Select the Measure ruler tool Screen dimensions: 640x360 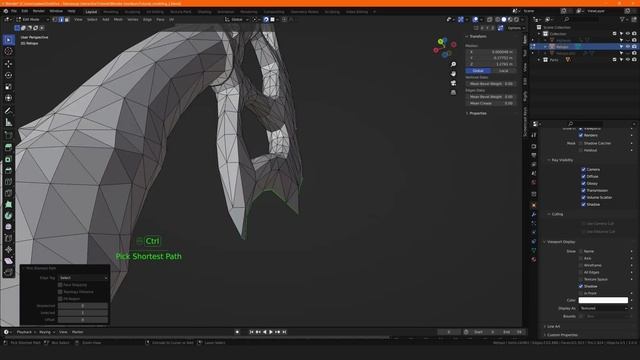(8, 122)
